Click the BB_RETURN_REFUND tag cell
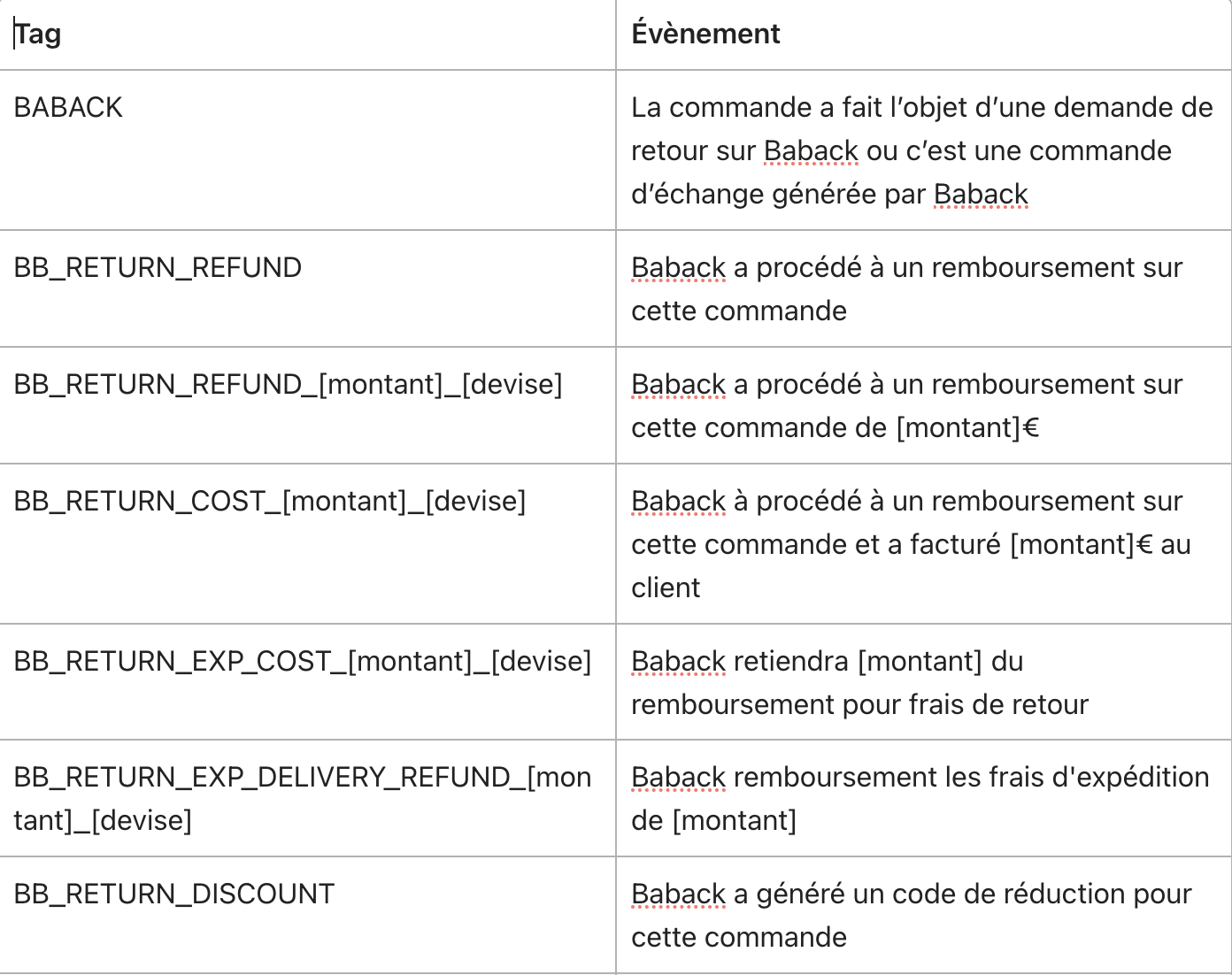The width and height of the screenshot is (1232, 975). point(307,288)
